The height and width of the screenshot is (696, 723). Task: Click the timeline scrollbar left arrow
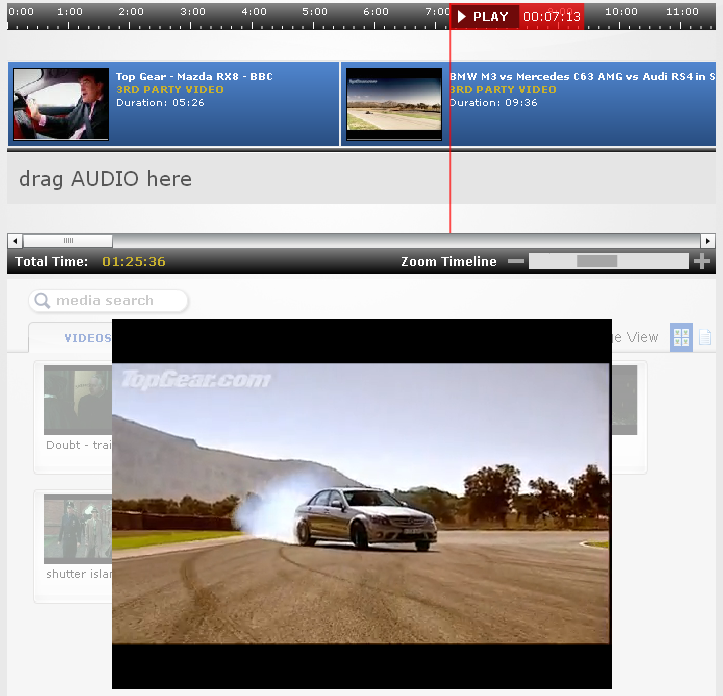[x=15, y=241]
